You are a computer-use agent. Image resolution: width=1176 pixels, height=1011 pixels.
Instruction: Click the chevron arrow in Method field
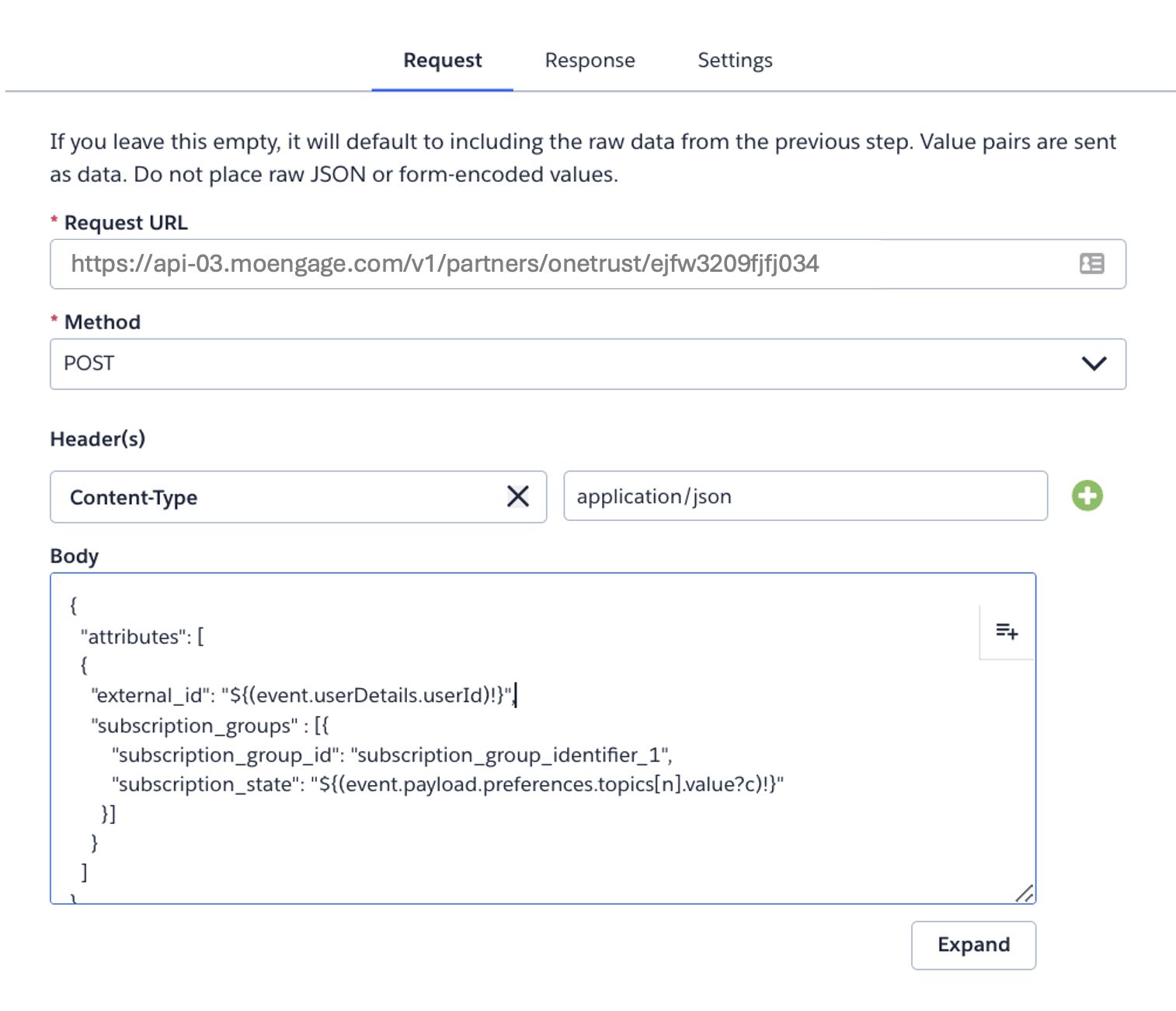pos(1094,363)
